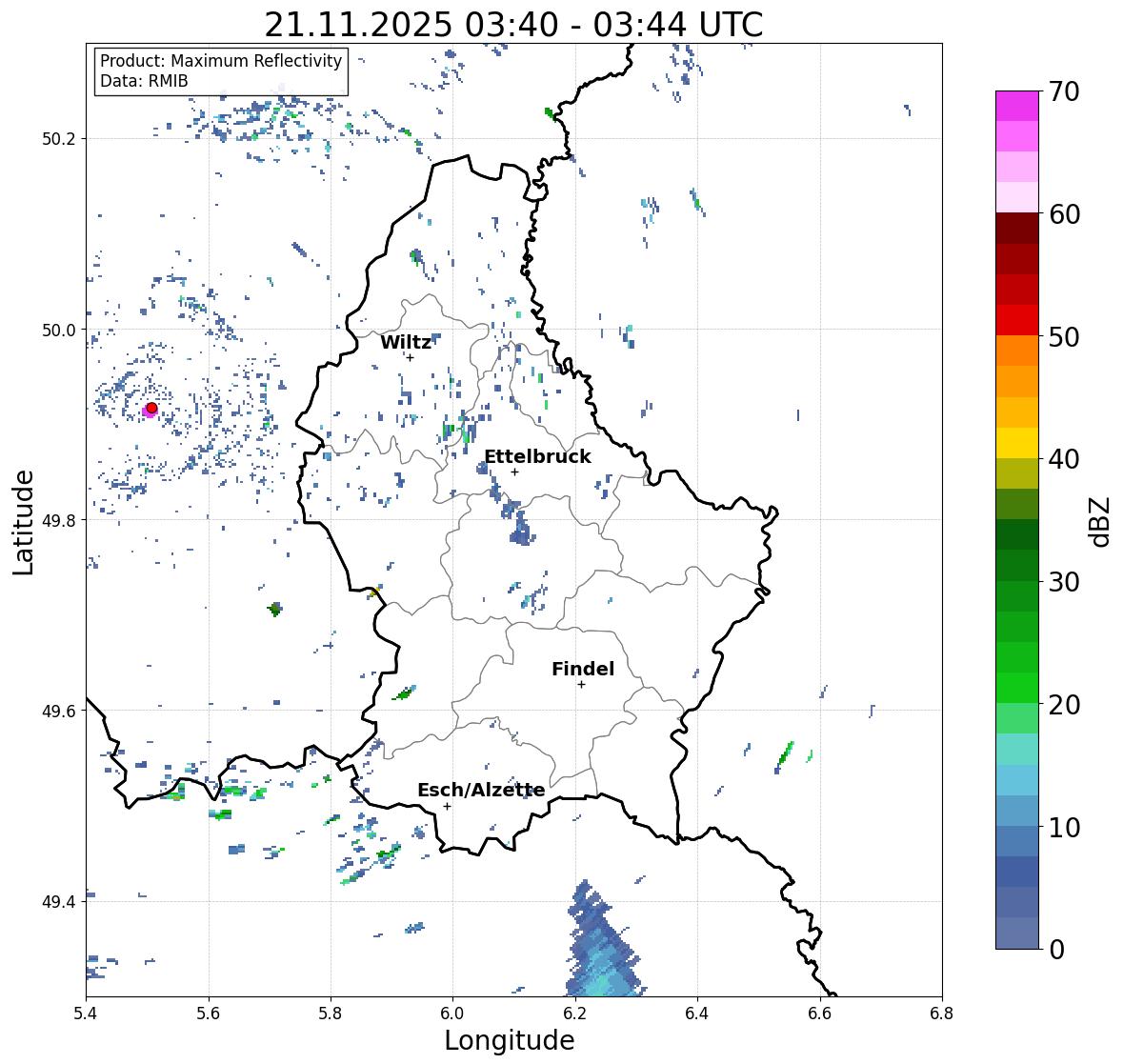Click the 'Product: Maximum Reflectivity' legend text
The height and width of the screenshot is (1064, 1123).
click(x=221, y=61)
